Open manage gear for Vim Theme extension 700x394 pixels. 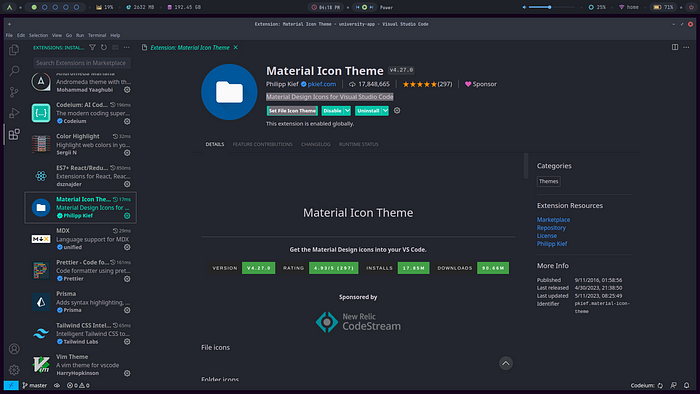[x=127, y=373]
